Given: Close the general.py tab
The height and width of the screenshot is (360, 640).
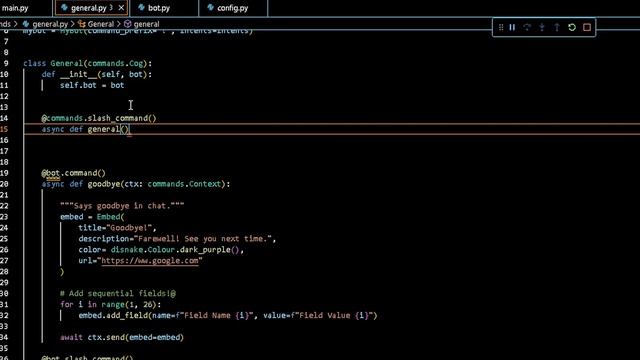Looking at the screenshot, I should point(121,8).
